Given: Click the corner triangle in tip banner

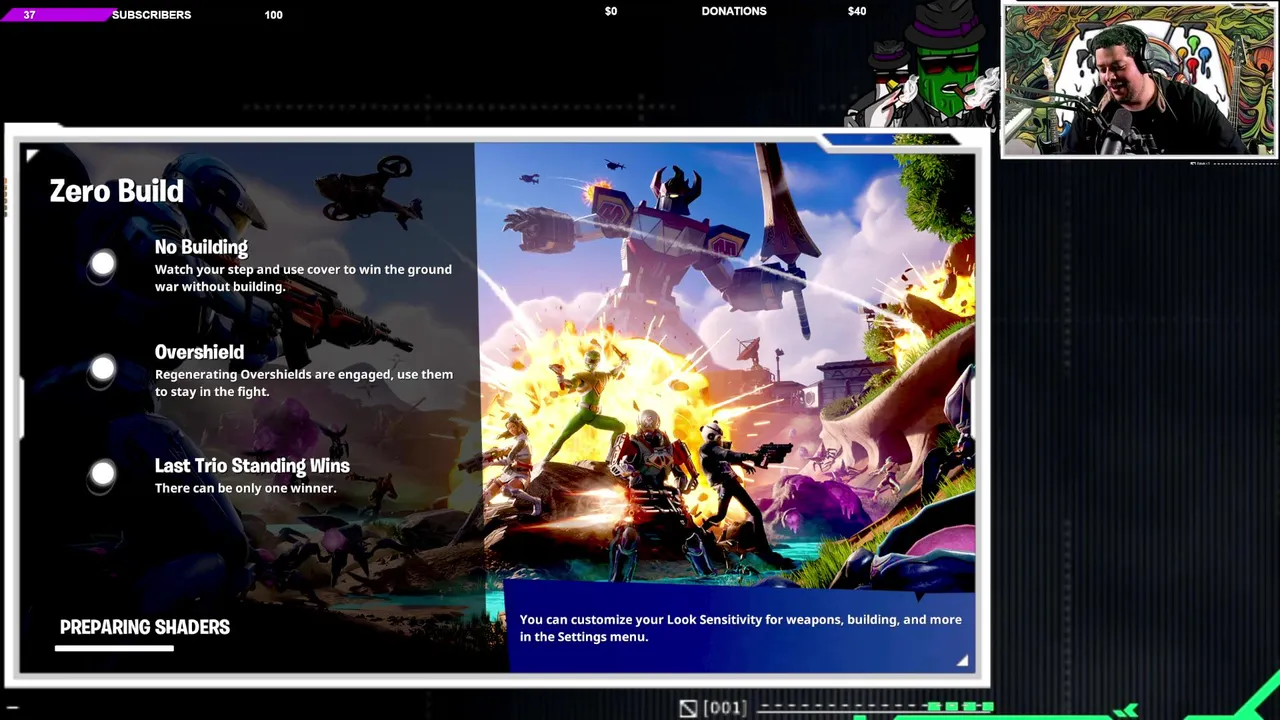Looking at the screenshot, I should 962,660.
